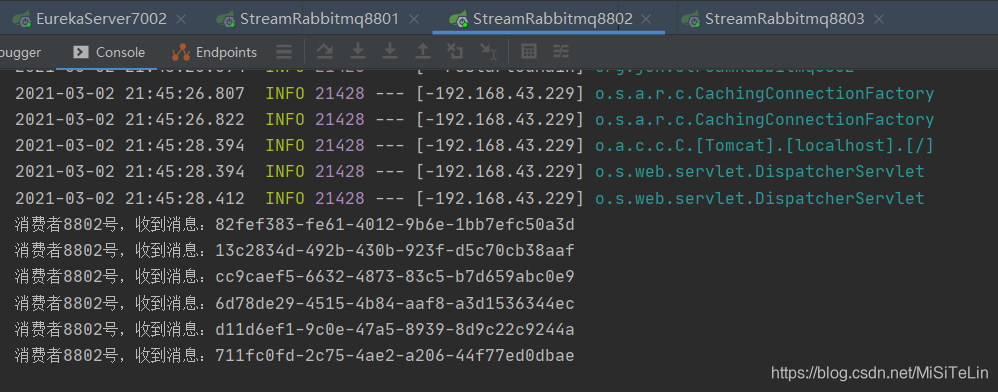Click the Drop Frame icon

[455, 52]
